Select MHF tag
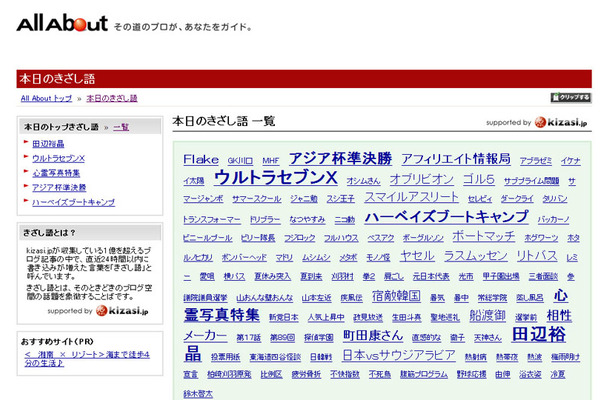 click(x=271, y=161)
